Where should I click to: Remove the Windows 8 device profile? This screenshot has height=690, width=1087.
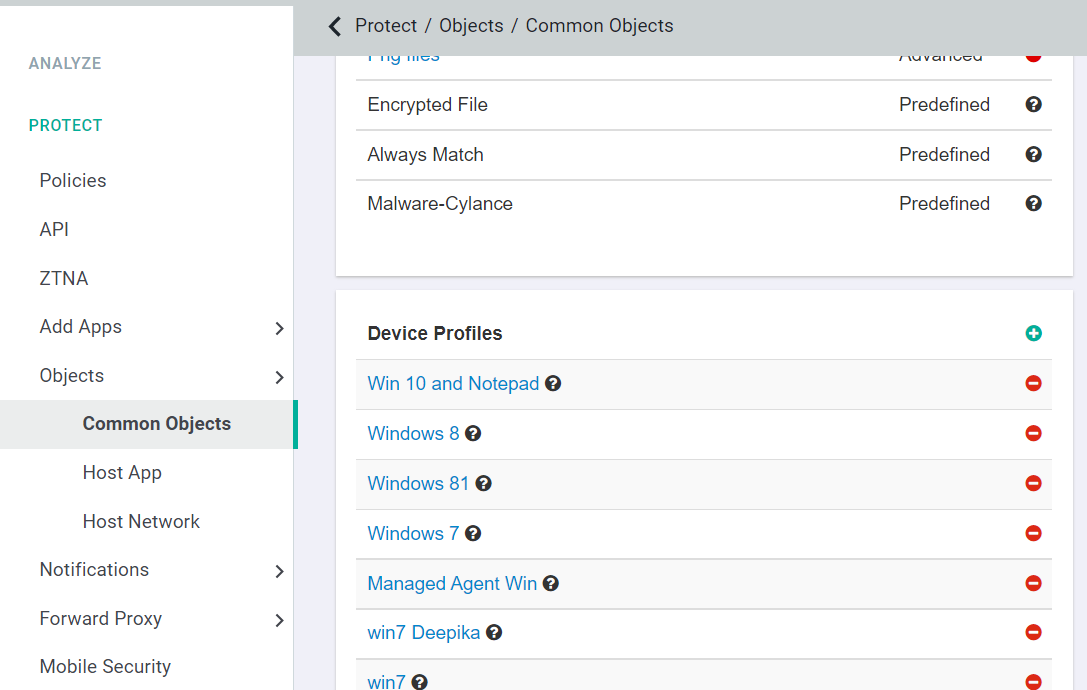coord(1033,433)
